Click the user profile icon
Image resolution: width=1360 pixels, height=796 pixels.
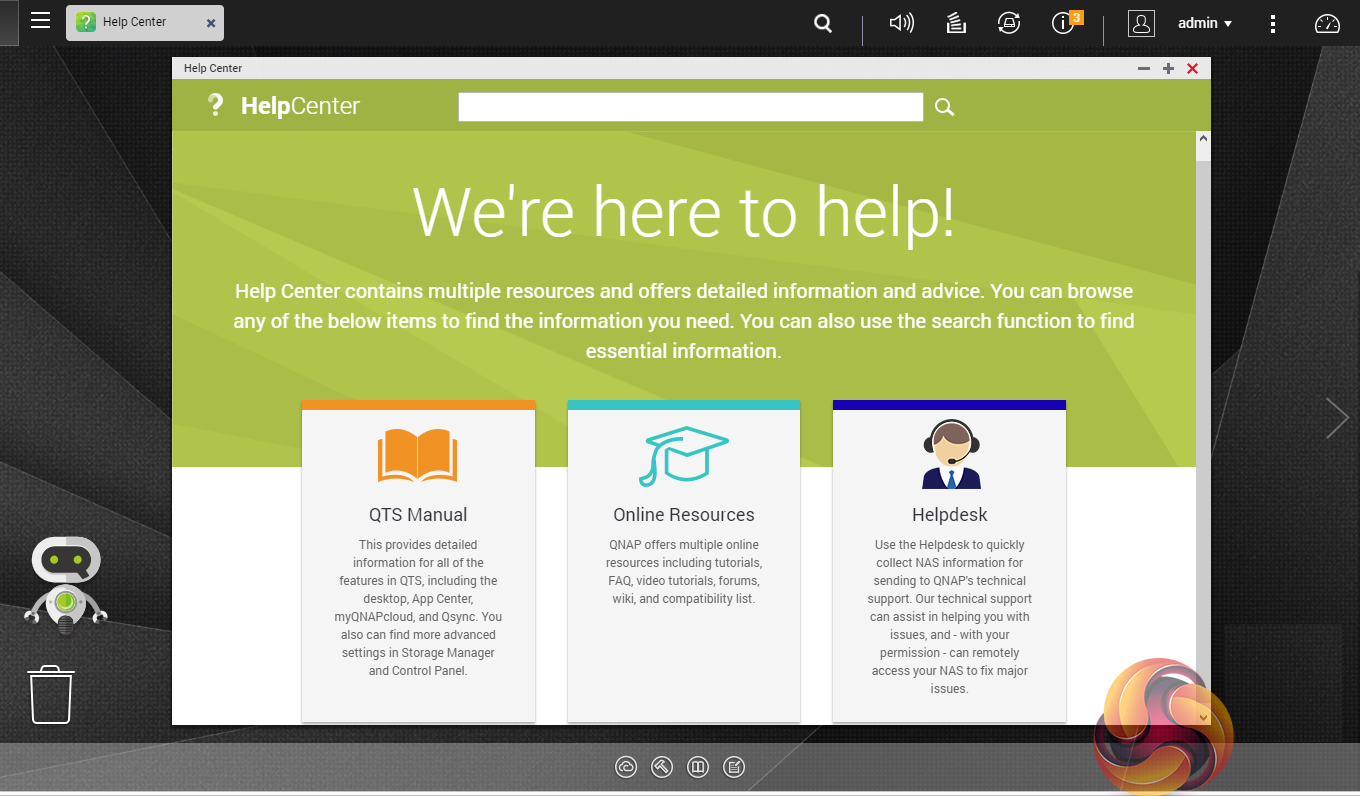click(x=1141, y=23)
